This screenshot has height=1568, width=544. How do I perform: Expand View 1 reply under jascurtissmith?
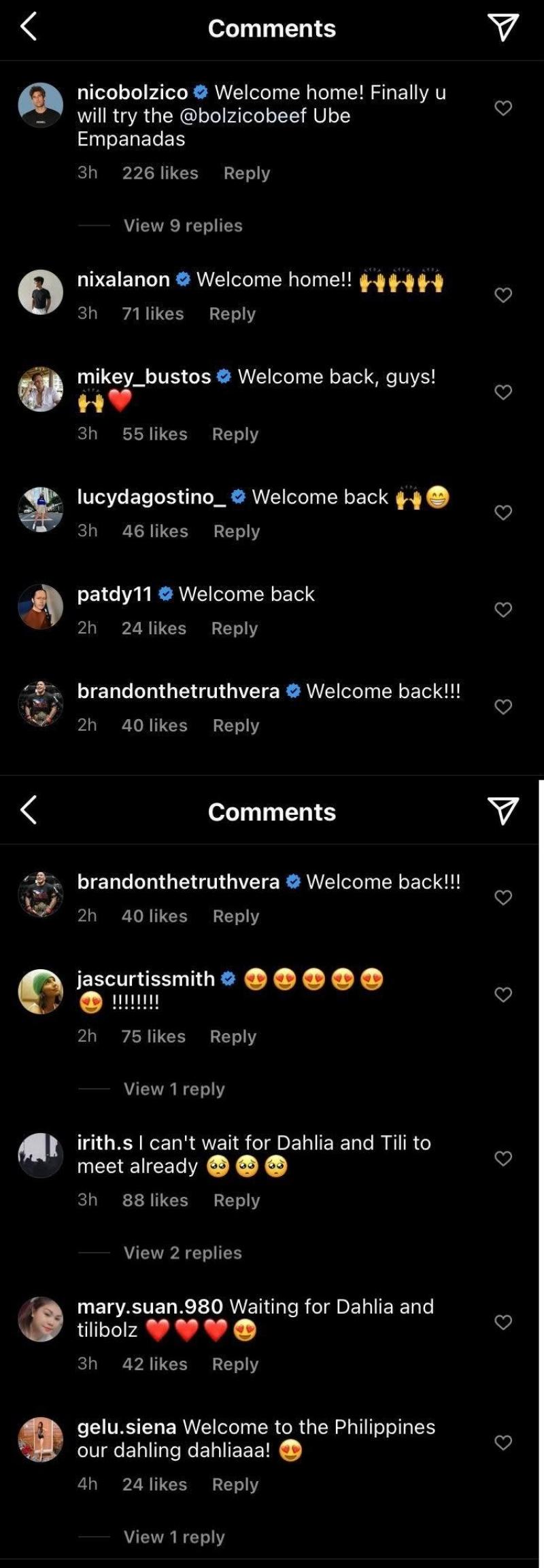tap(174, 1089)
